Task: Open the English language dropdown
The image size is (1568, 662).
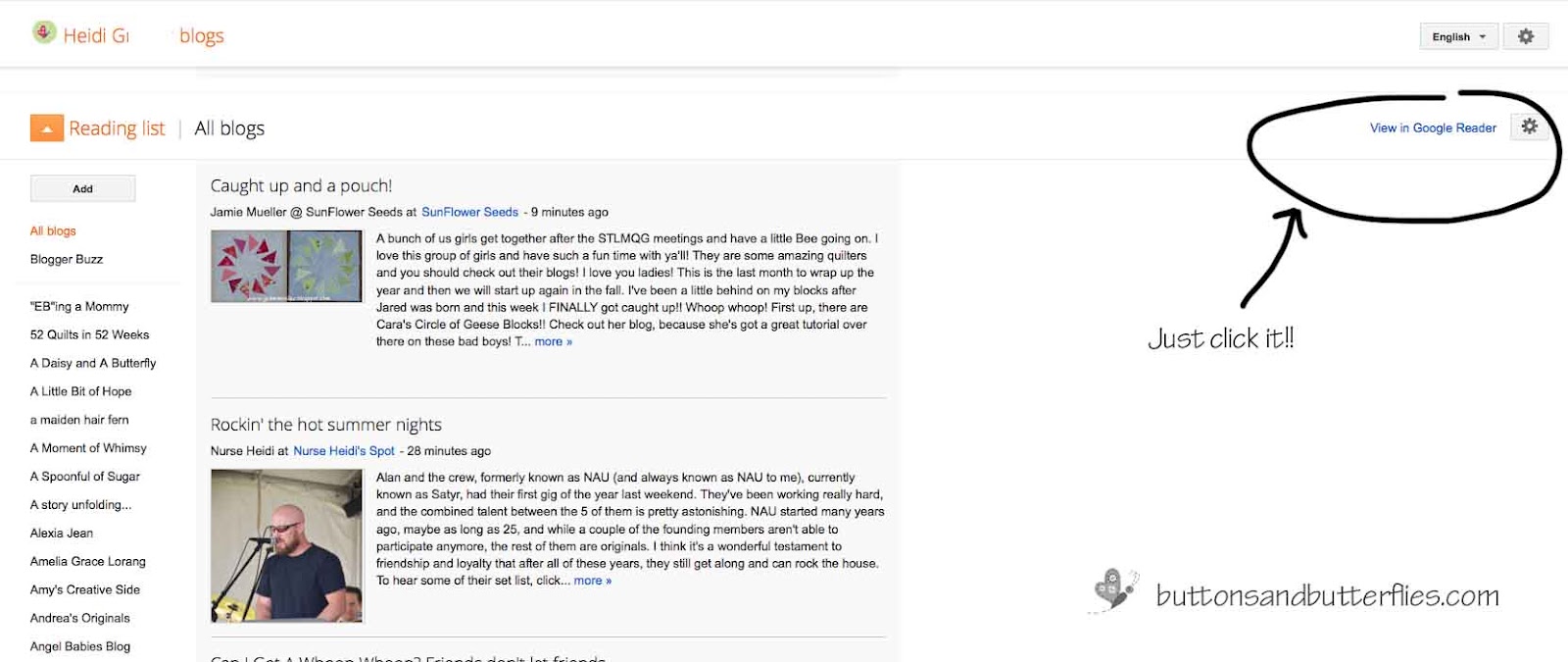Action: click(1456, 36)
